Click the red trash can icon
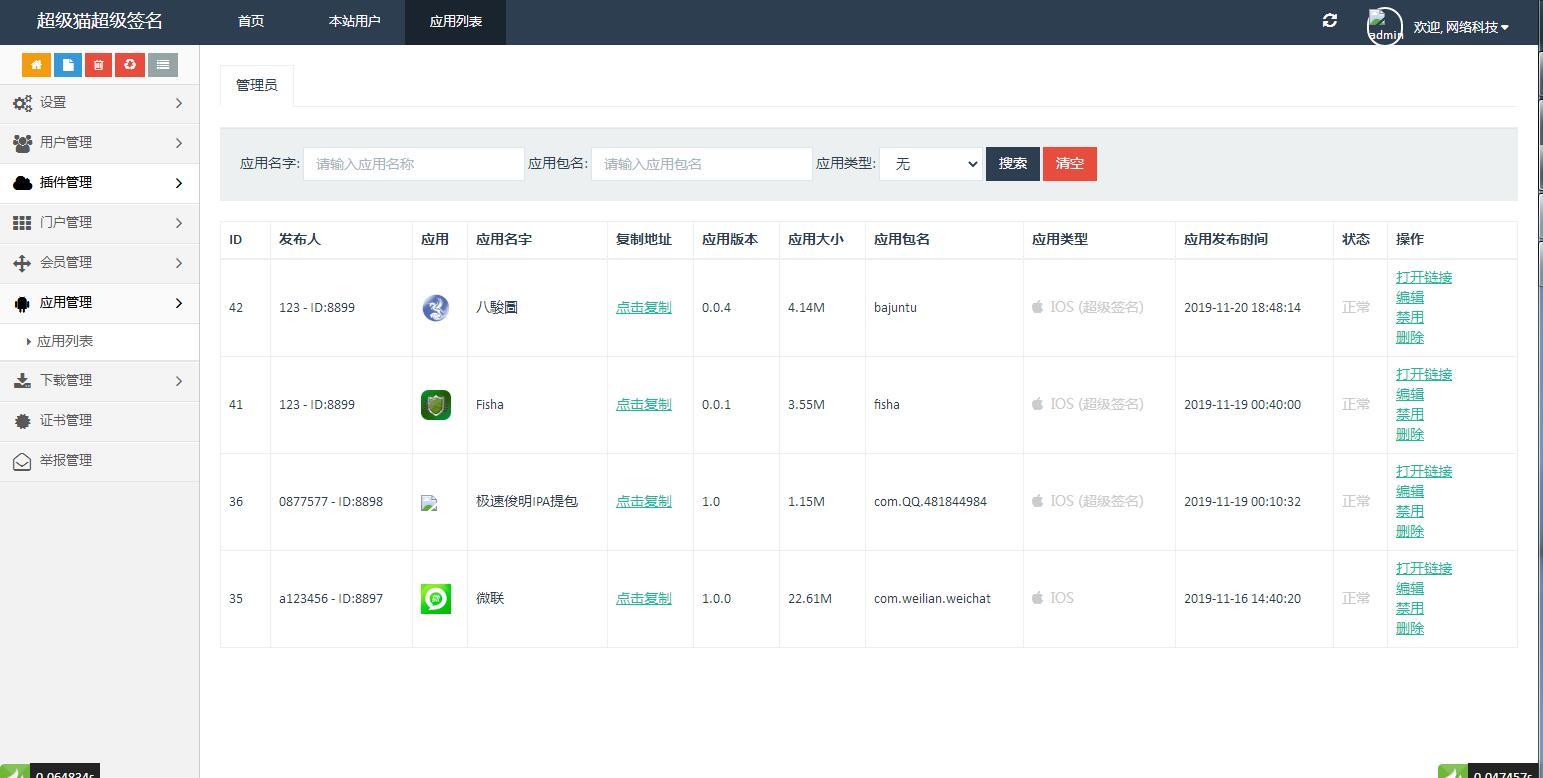Image resolution: width=1543 pixels, height=778 pixels. [x=98, y=65]
